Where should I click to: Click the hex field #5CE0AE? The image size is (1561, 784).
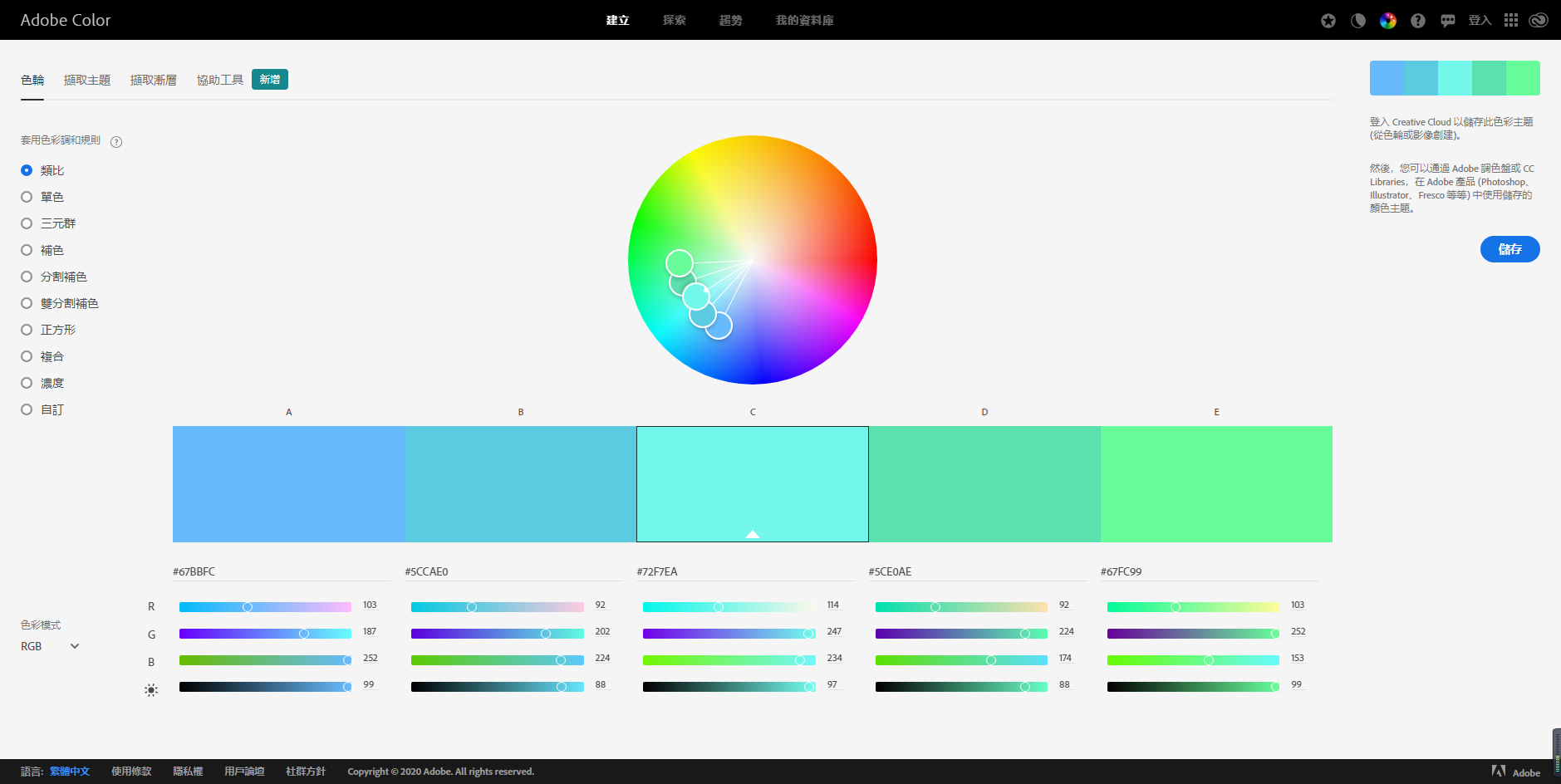pos(977,571)
